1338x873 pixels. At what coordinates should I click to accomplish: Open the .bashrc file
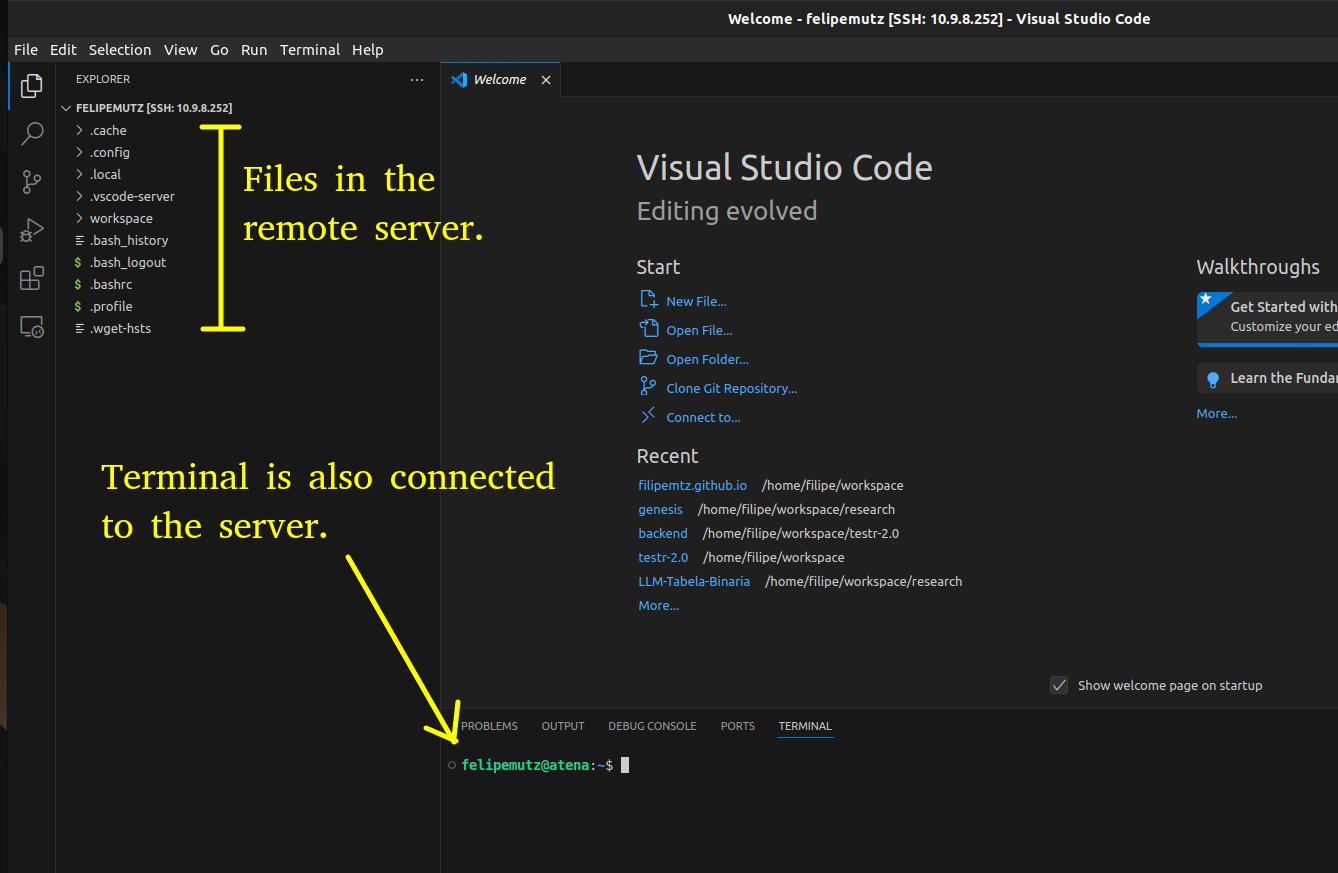click(x=111, y=284)
